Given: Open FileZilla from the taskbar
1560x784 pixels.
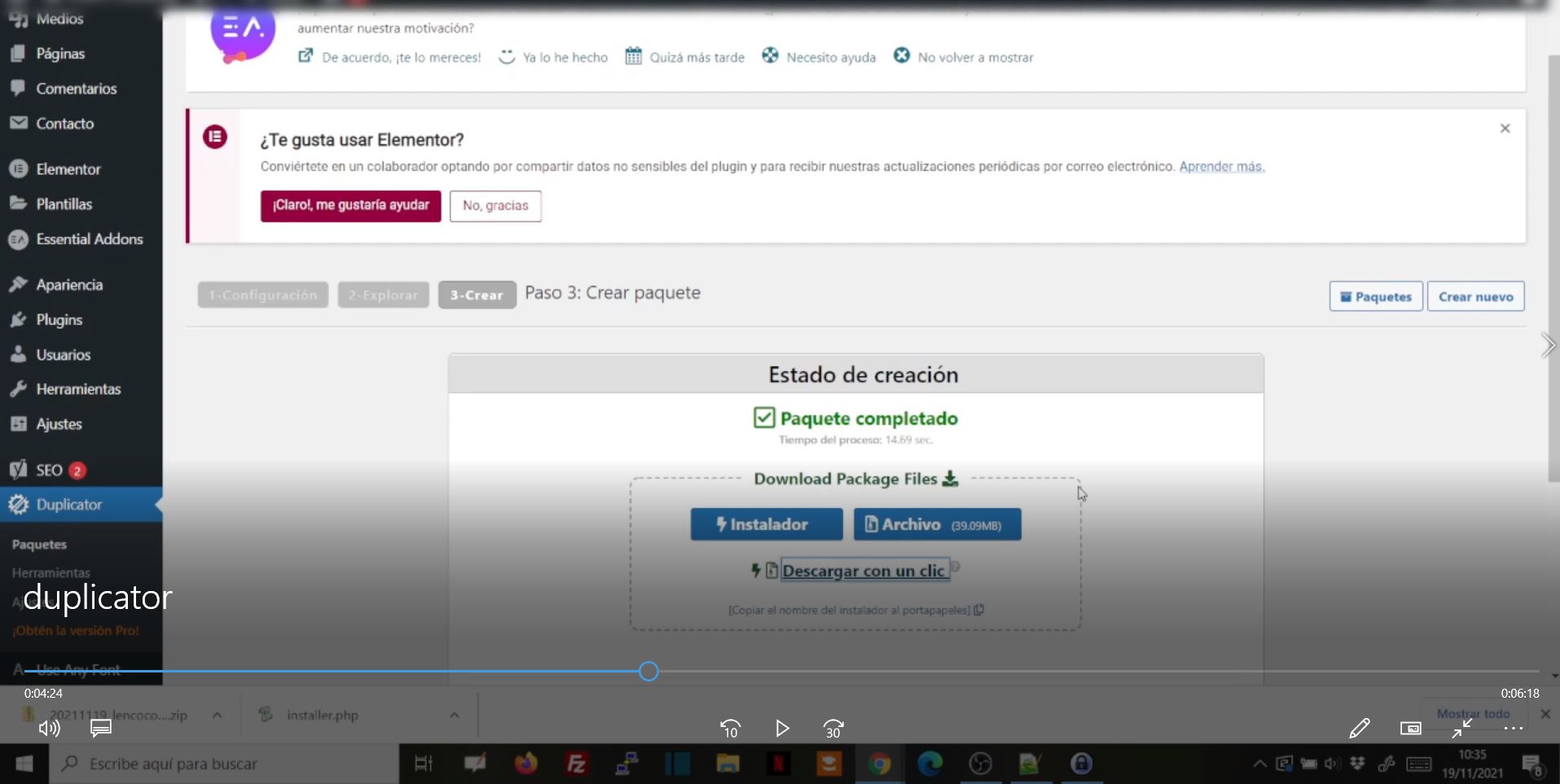Looking at the screenshot, I should click(x=576, y=764).
